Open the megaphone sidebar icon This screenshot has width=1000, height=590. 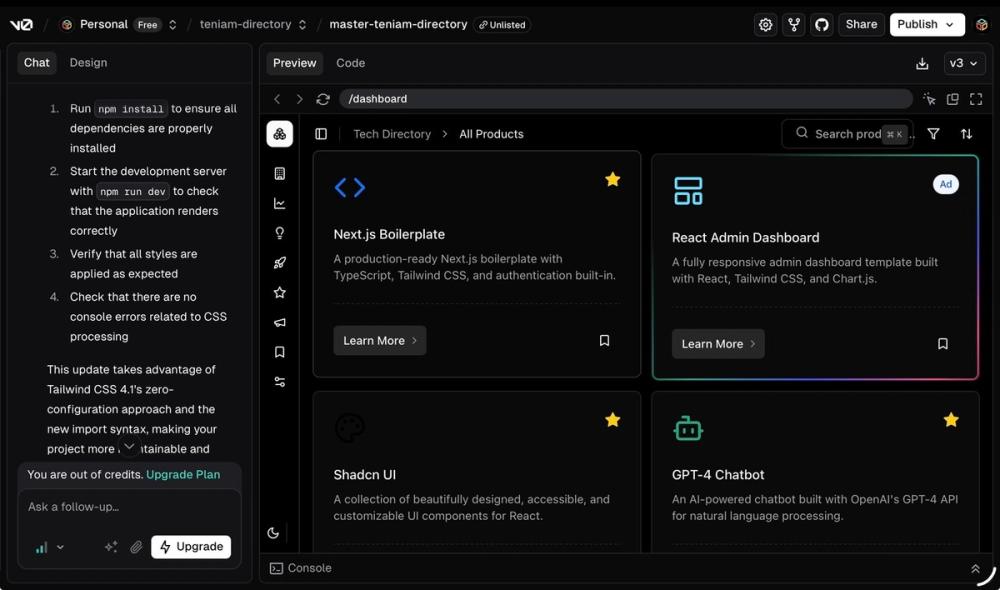[279, 322]
